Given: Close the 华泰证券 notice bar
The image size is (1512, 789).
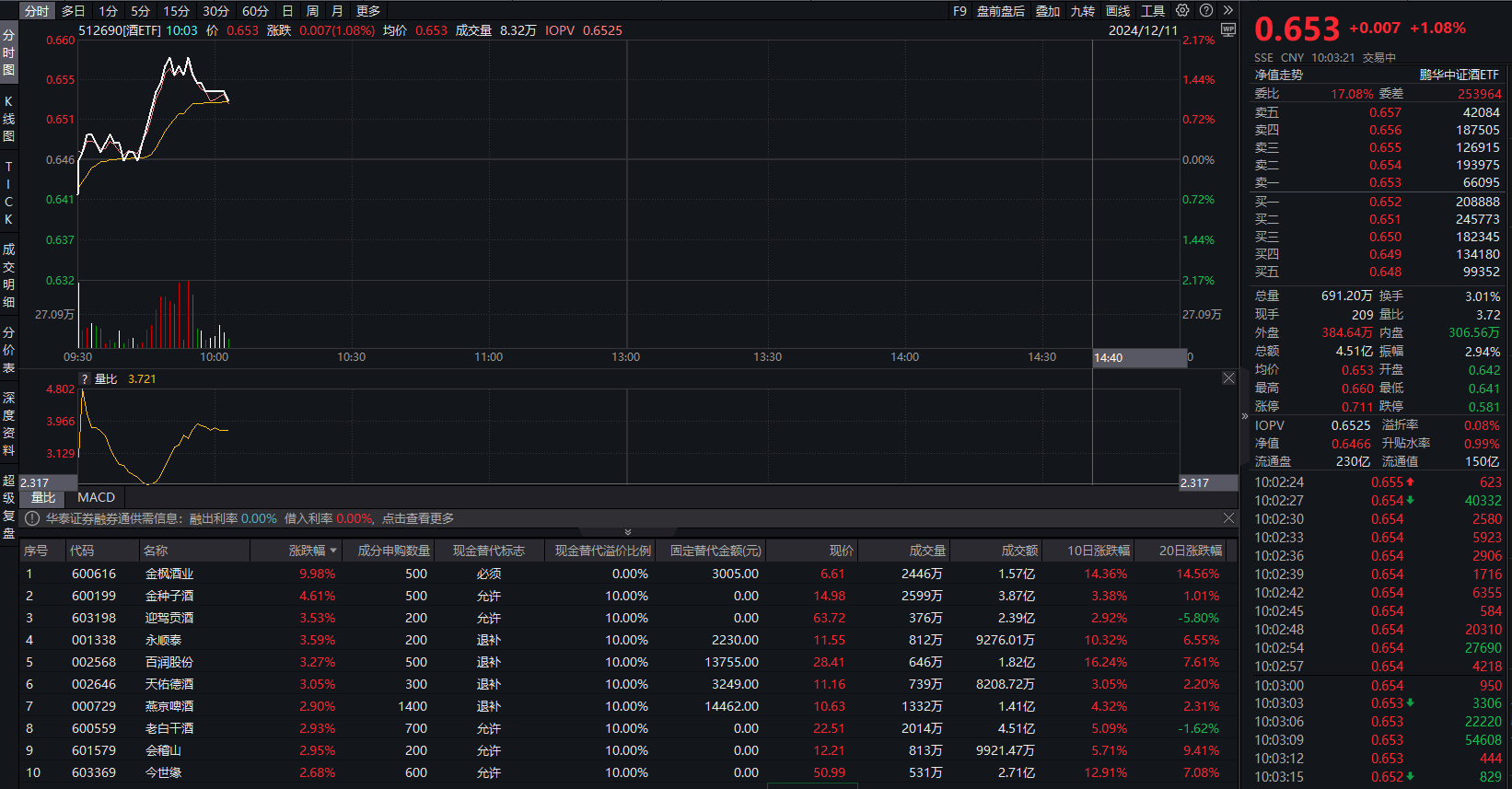Looking at the screenshot, I should [x=1228, y=518].
